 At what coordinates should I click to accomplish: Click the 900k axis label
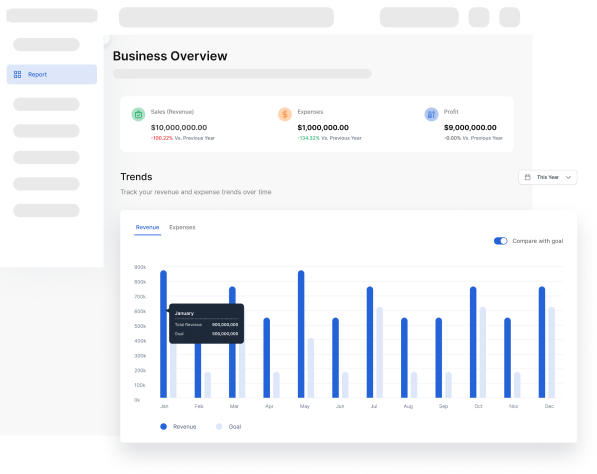click(140, 267)
